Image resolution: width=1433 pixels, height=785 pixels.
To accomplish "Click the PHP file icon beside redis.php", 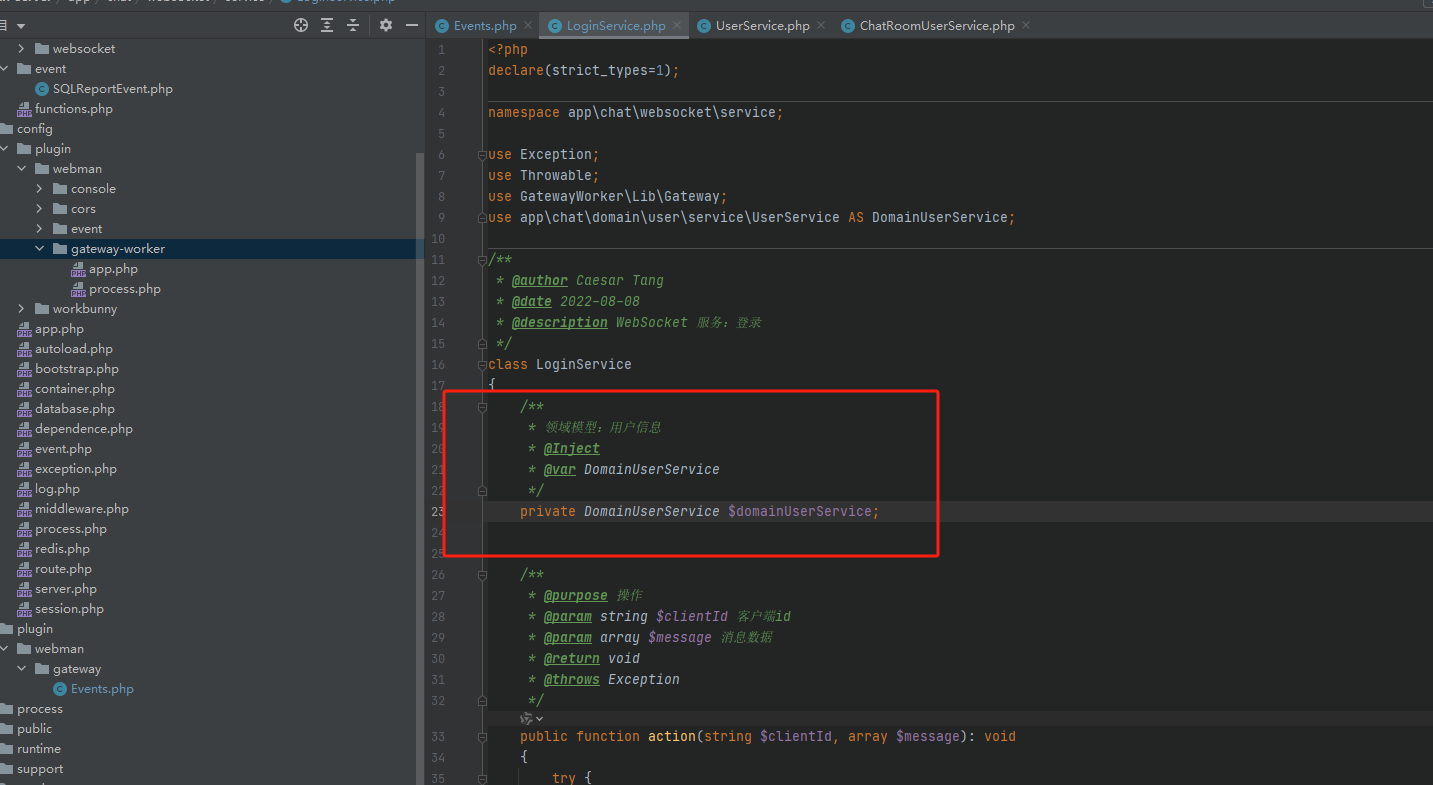I will click(24, 549).
